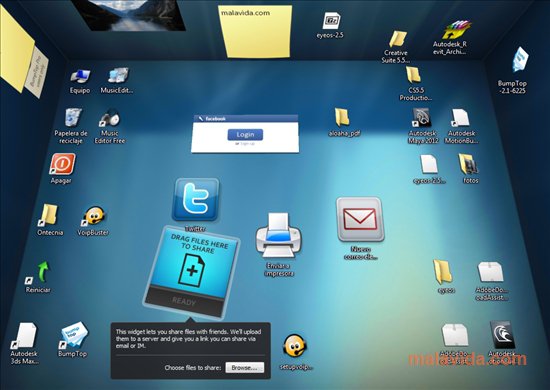
Task: Select the malavida.com sticky note
Action: point(256,31)
